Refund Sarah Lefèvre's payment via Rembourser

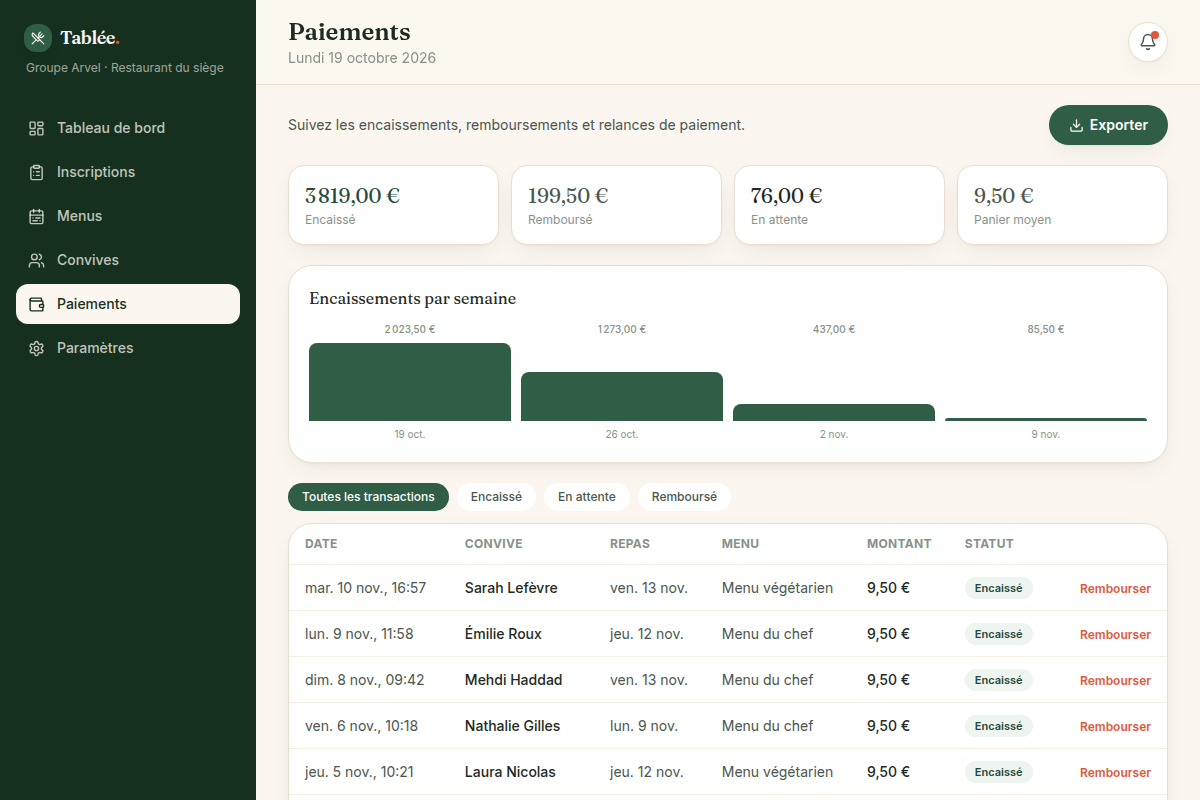tap(1115, 589)
